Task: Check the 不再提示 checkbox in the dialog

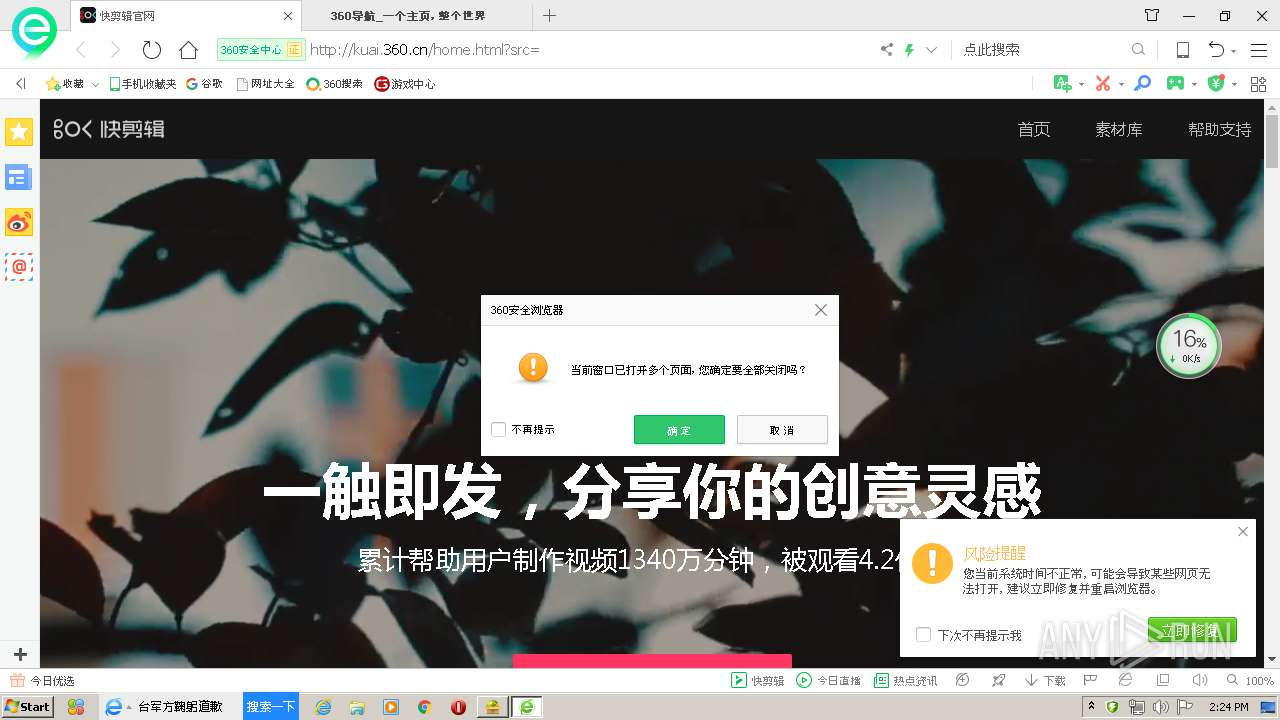Action: point(498,430)
